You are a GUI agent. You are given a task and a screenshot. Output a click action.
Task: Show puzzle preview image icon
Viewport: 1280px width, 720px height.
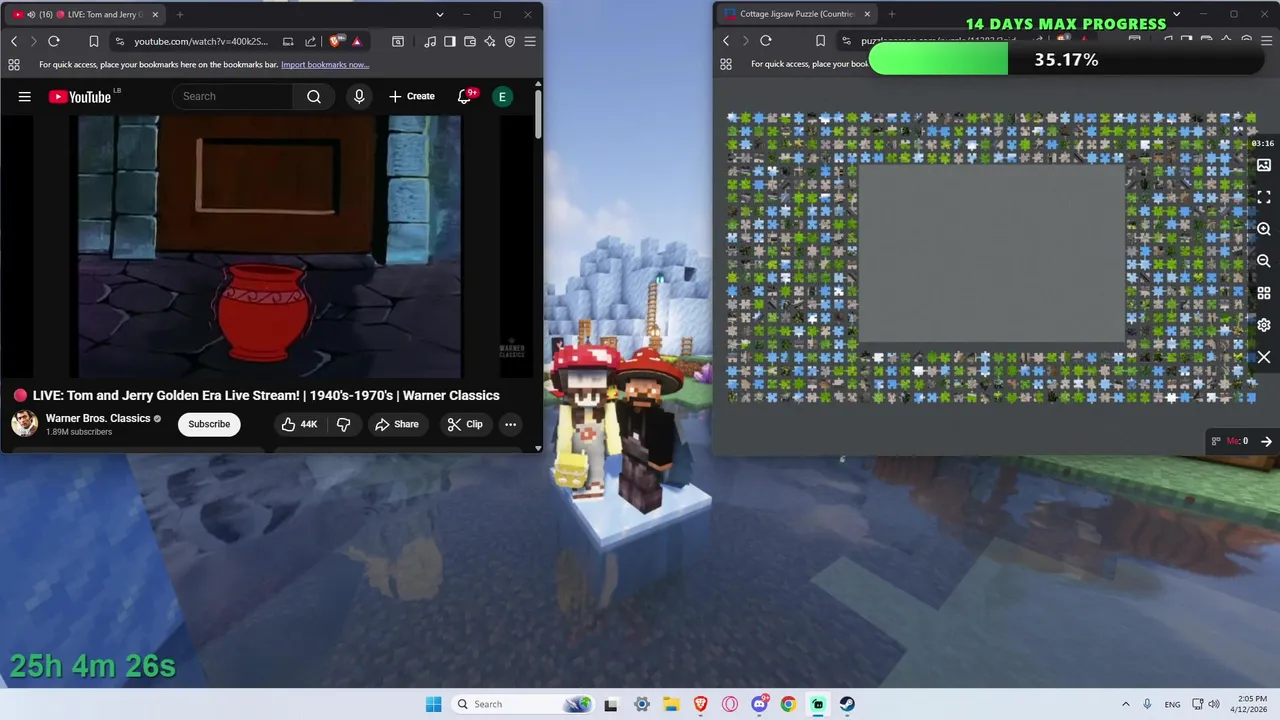point(1264,165)
